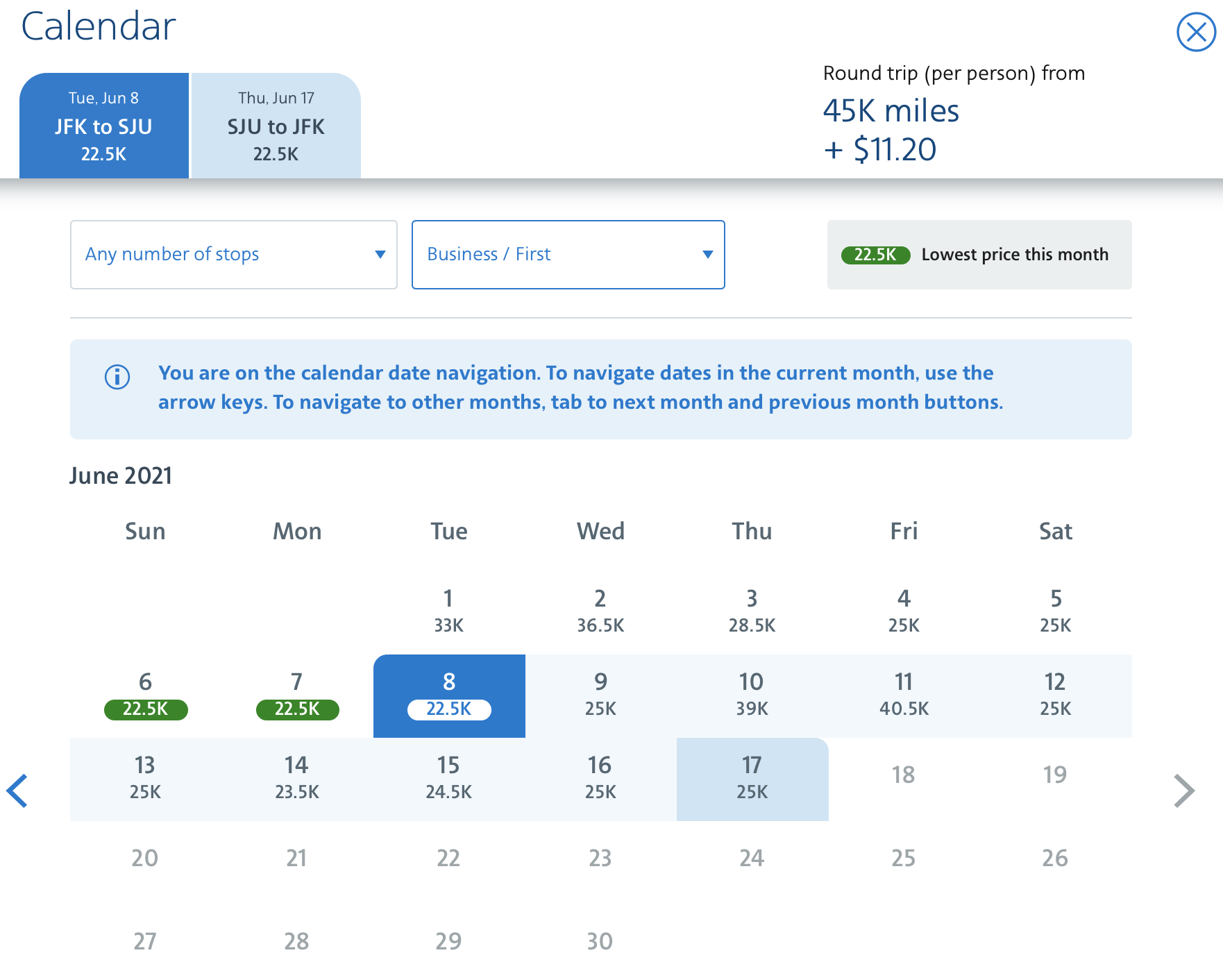Click the dropdown arrow on stops filter
Viewport: 1223px width, 980px height.
pos(380,255)
